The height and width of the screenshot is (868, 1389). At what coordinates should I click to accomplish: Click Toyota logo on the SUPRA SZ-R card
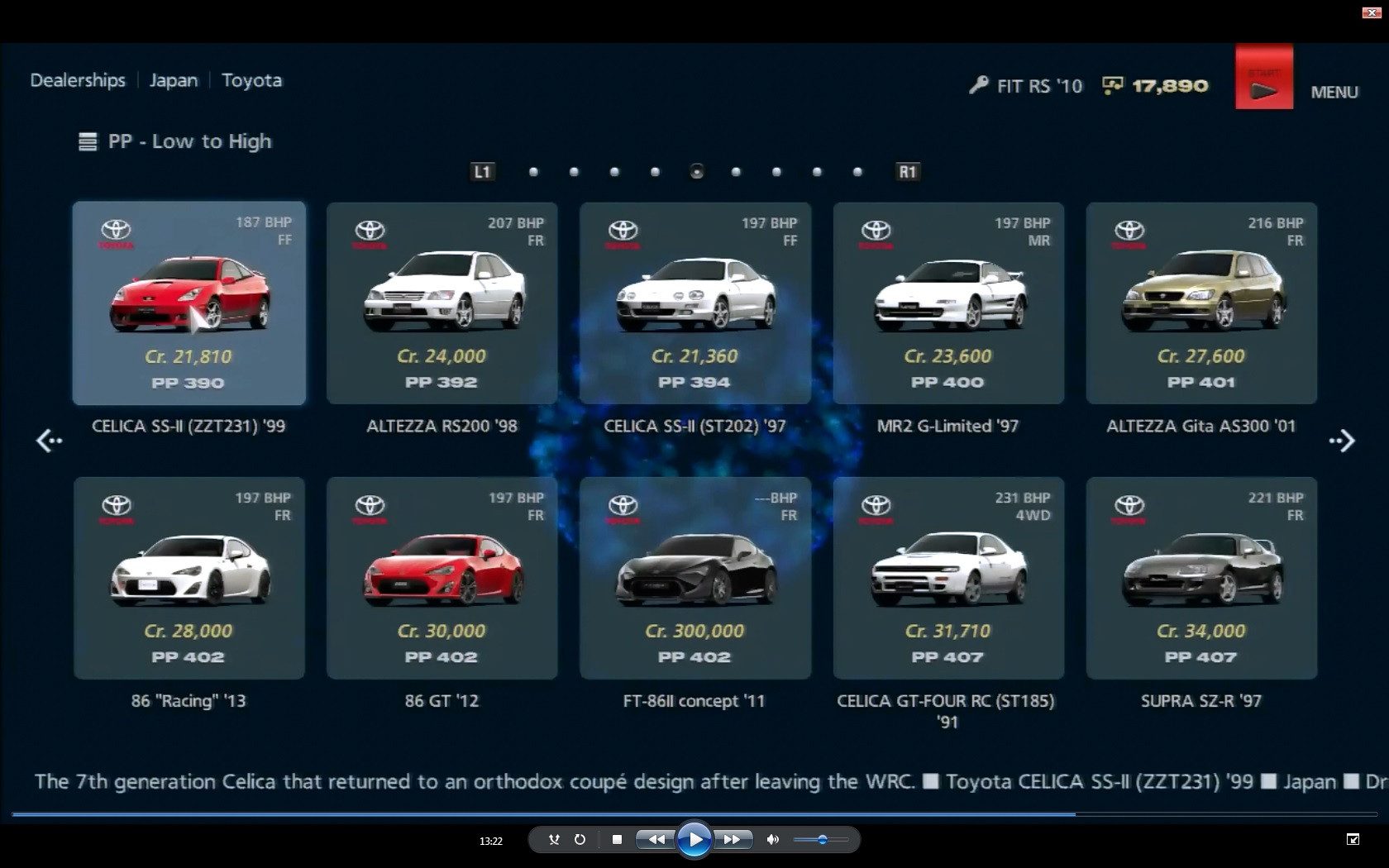click(x=1129, y=508)
